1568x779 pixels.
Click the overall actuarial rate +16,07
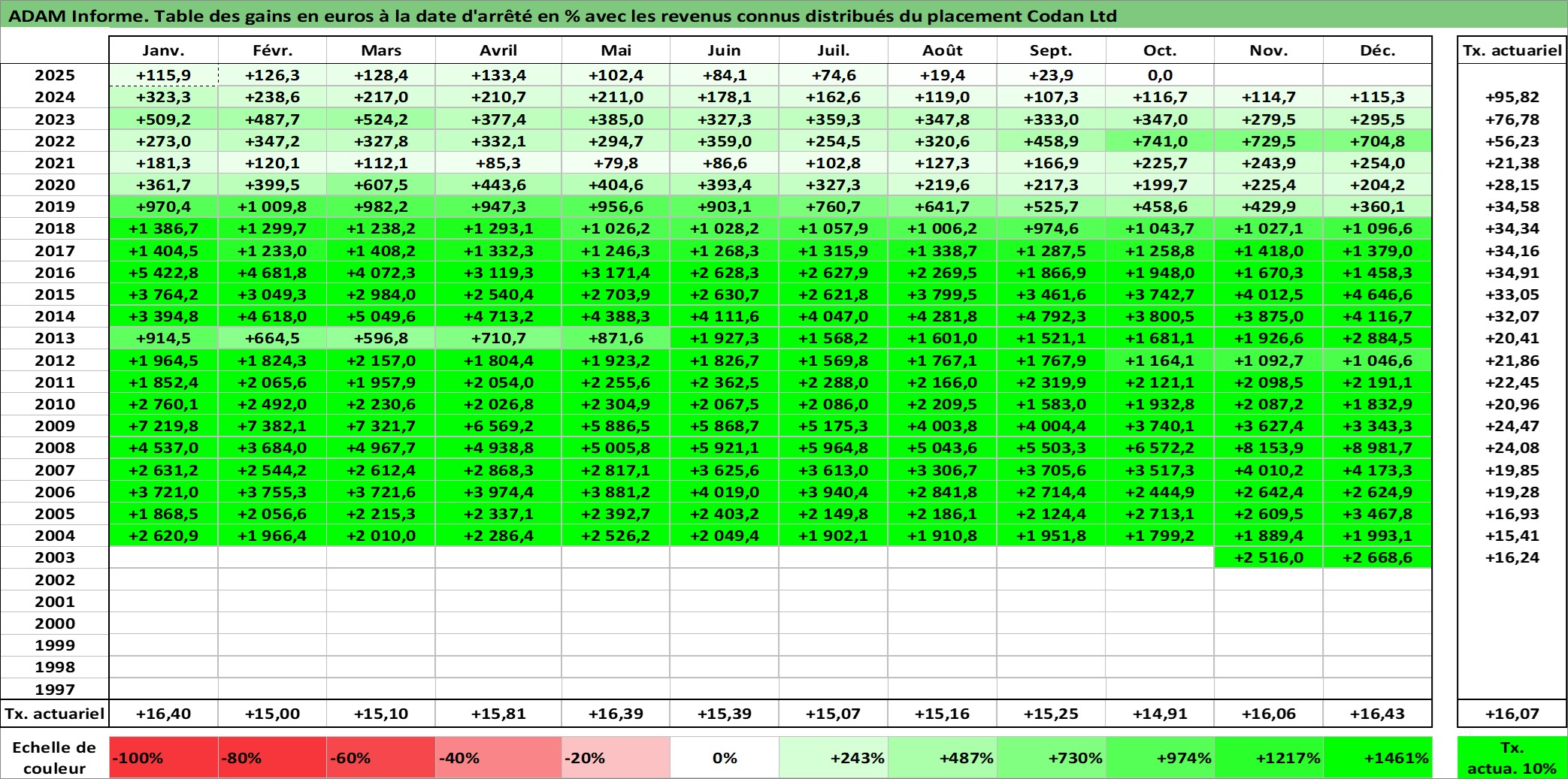click(1512, 714)
